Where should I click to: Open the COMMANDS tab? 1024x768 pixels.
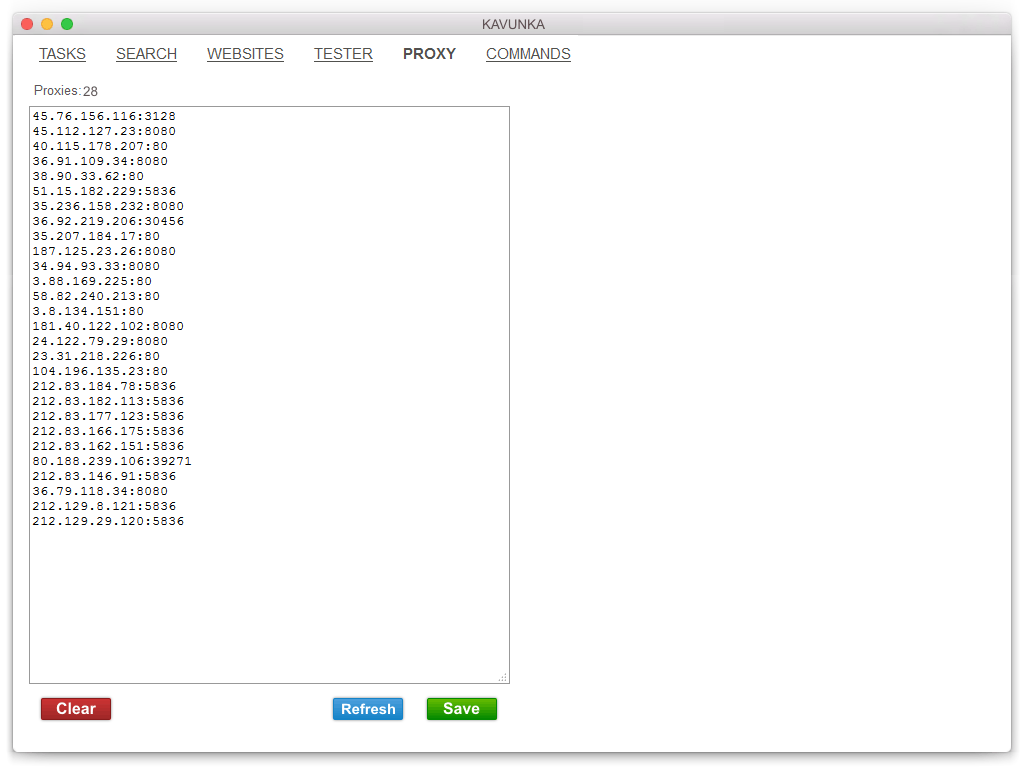coord(528,54)
